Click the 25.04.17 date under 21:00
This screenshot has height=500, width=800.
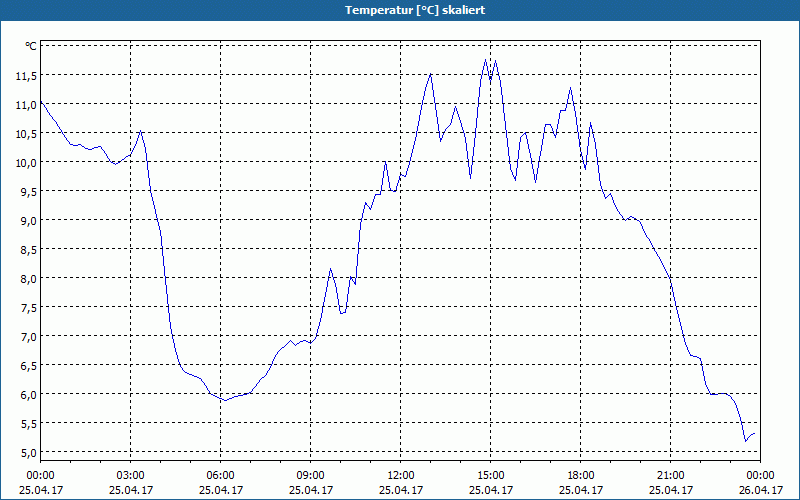(x=671, y=490)
